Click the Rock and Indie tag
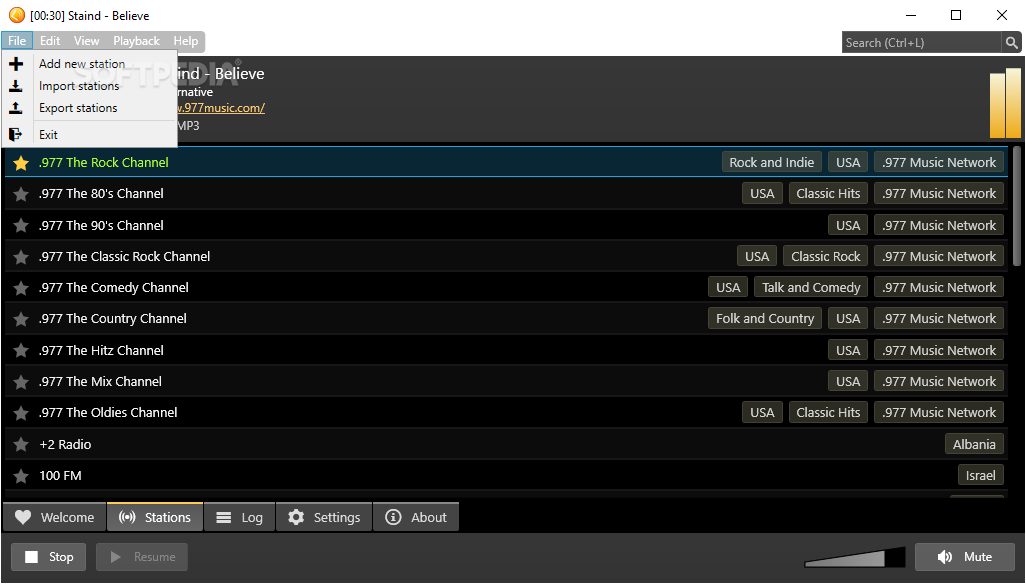 (771, 162)
